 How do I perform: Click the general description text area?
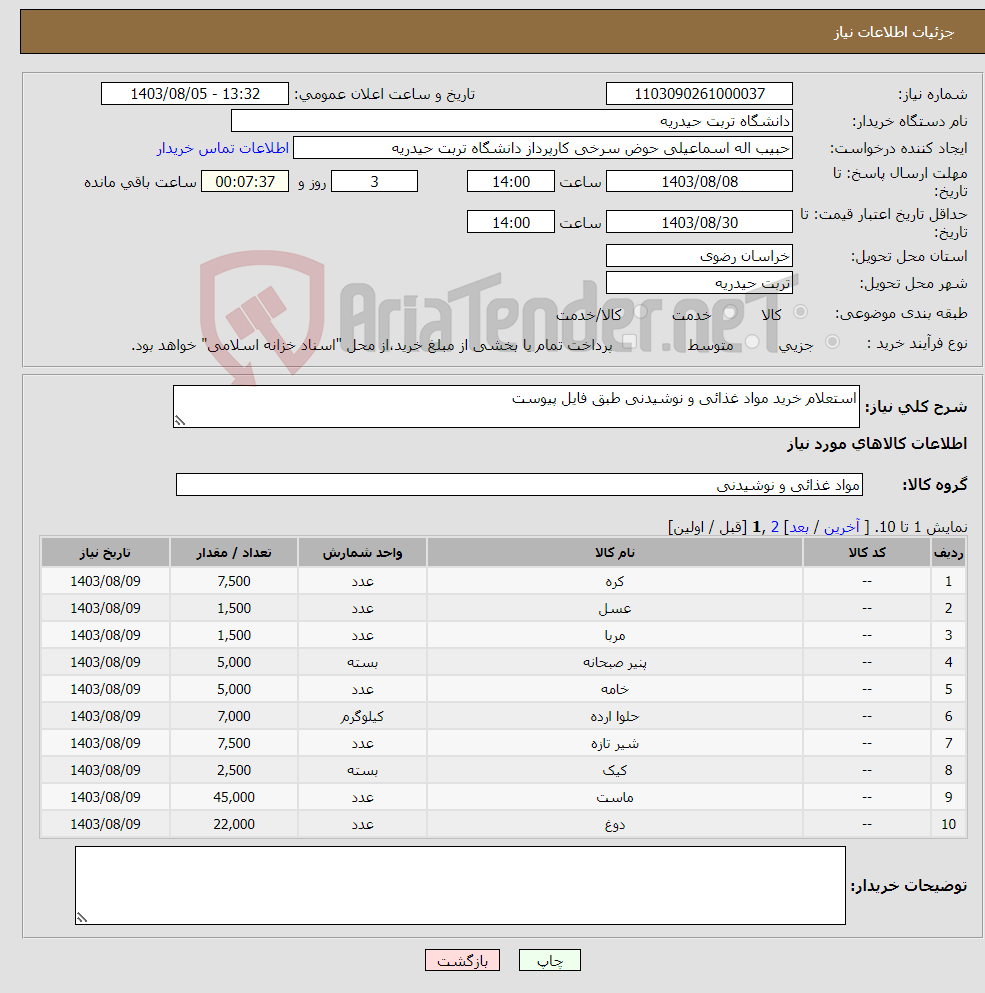(x=516, y=407)
